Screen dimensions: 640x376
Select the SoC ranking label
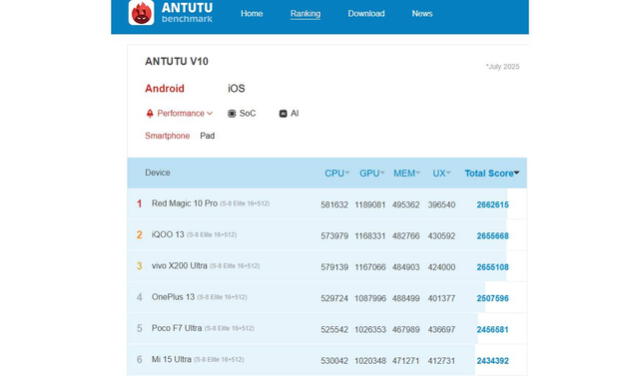point(247,113)
